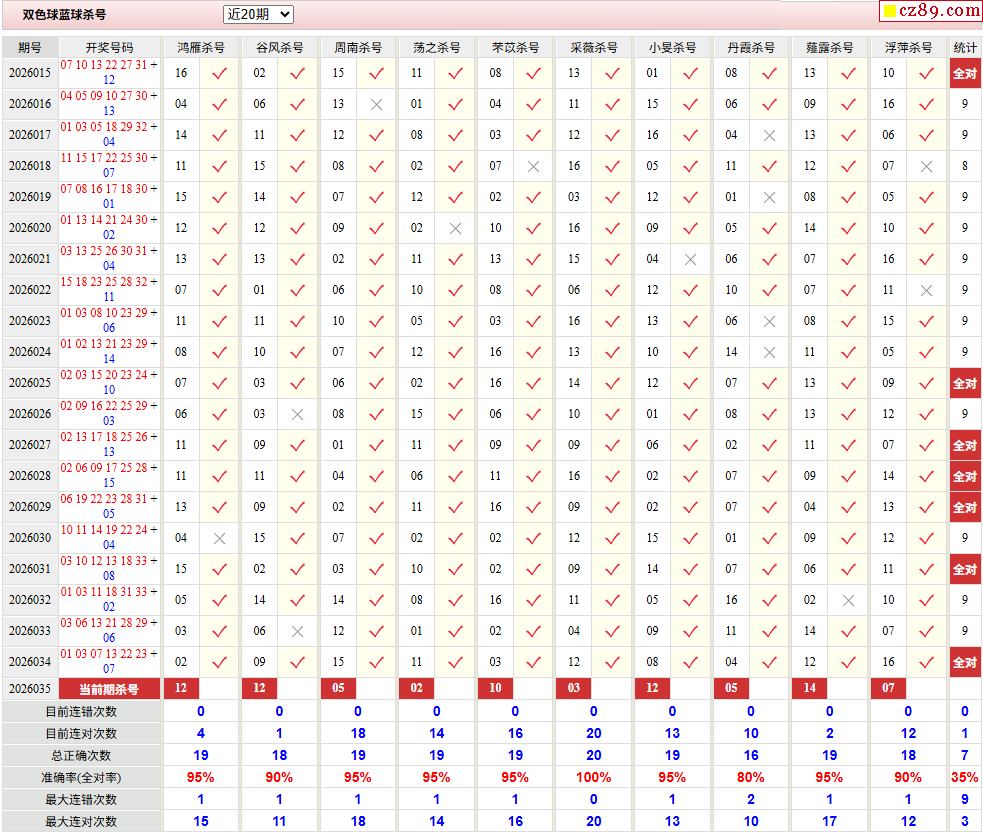Click the X mark for 薤露杀号 in row 2026032

pos(848,600)
